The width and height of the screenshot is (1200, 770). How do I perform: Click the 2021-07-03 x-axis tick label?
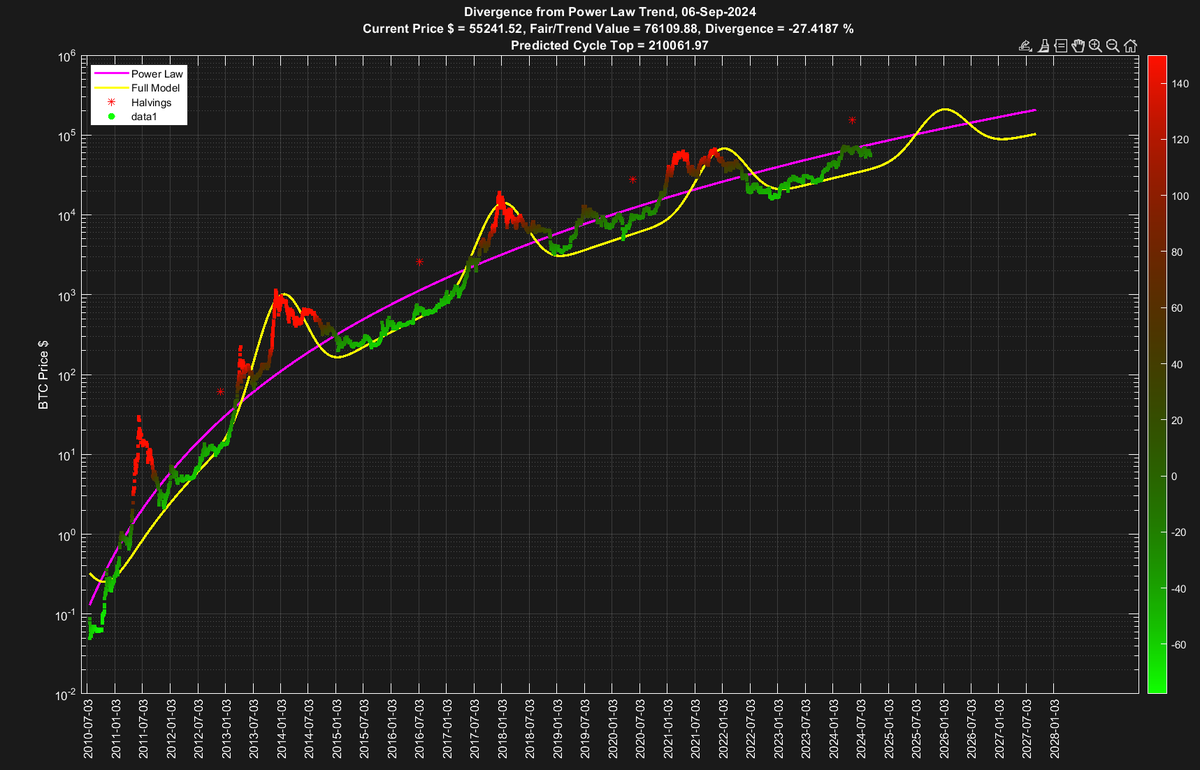[695, 731]
